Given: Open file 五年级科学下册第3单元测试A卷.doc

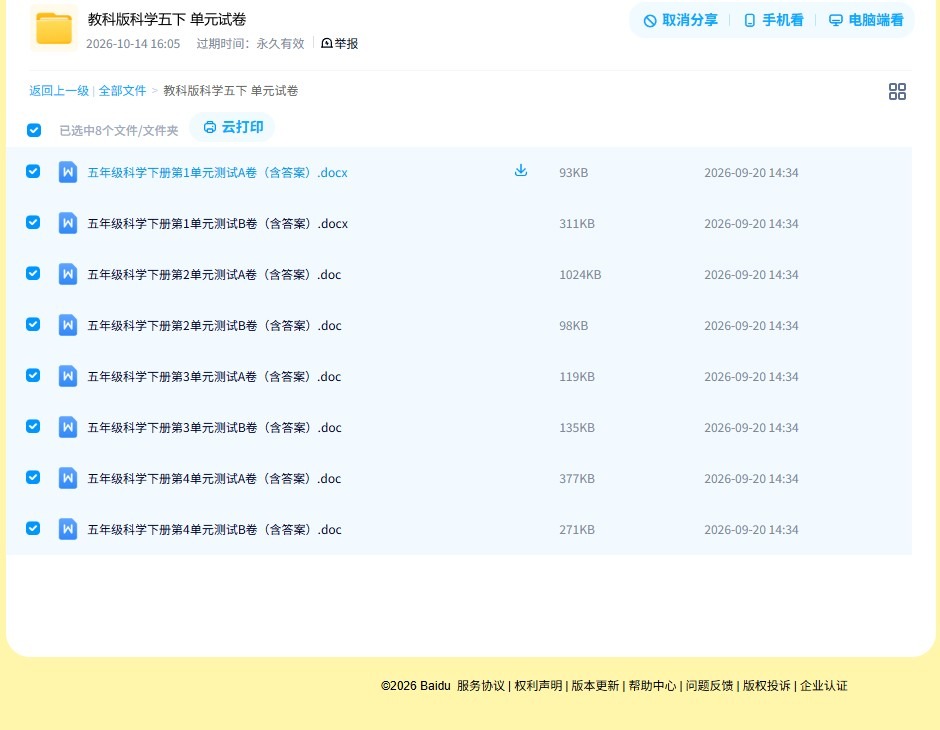Looking at the screenshot, I should click(x=214, y=376).
